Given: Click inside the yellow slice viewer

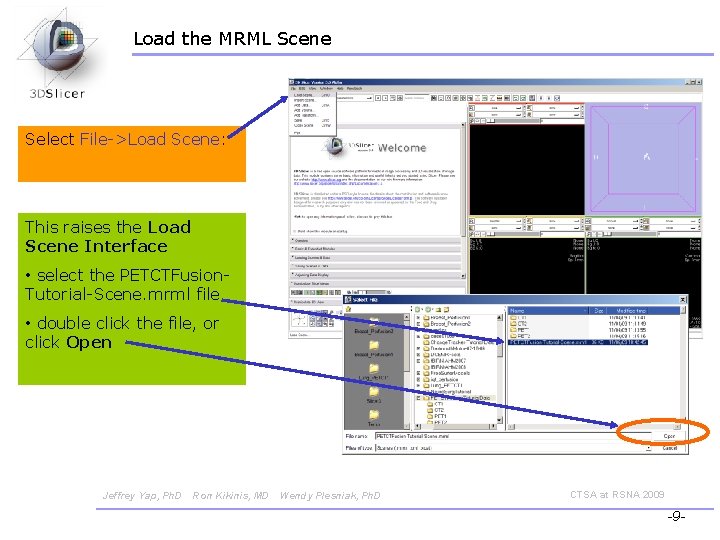Looking at the screenshot, I should coord(526,265).
